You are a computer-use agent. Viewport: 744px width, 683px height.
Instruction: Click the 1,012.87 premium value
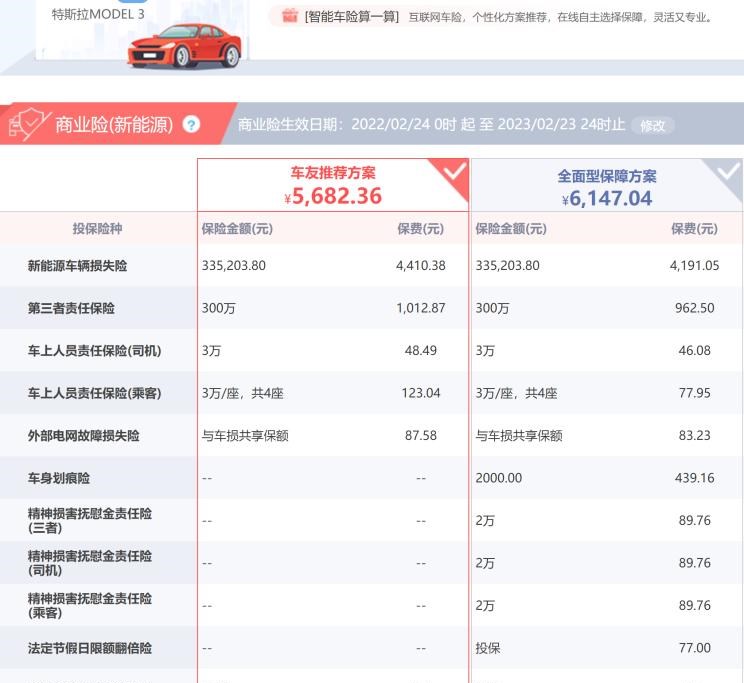421,309
